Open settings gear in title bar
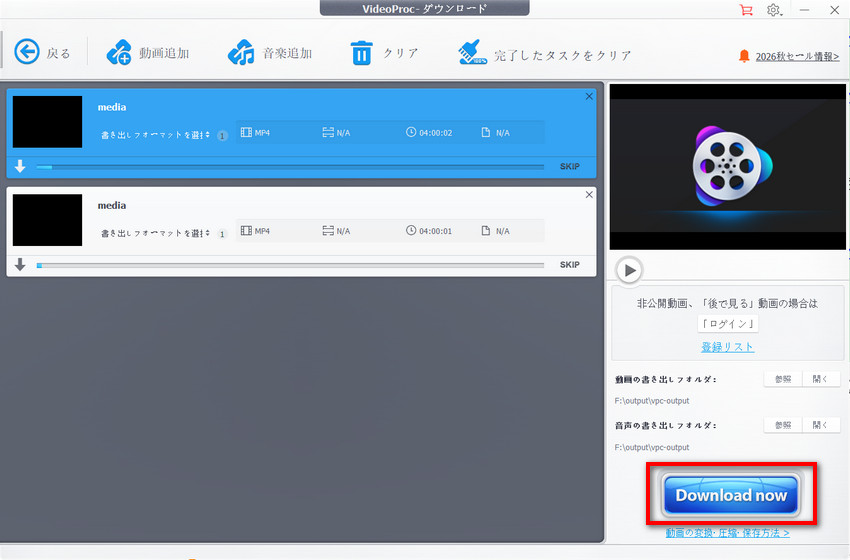This screenshot has width=850, height=560. (774, 10)
